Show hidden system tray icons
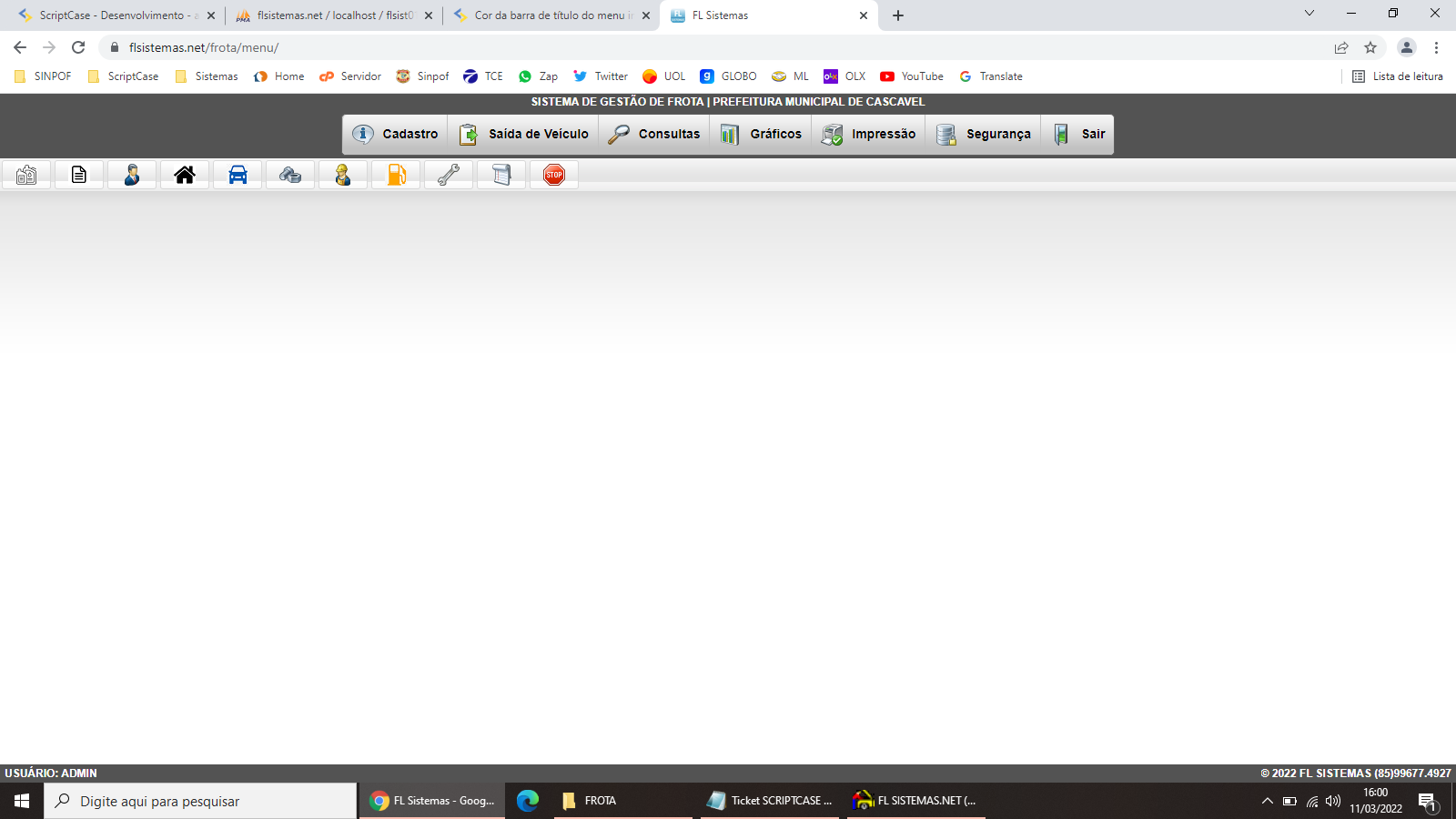The image size is (1456, 819). pyautogui.click(x=1267, y=801)
